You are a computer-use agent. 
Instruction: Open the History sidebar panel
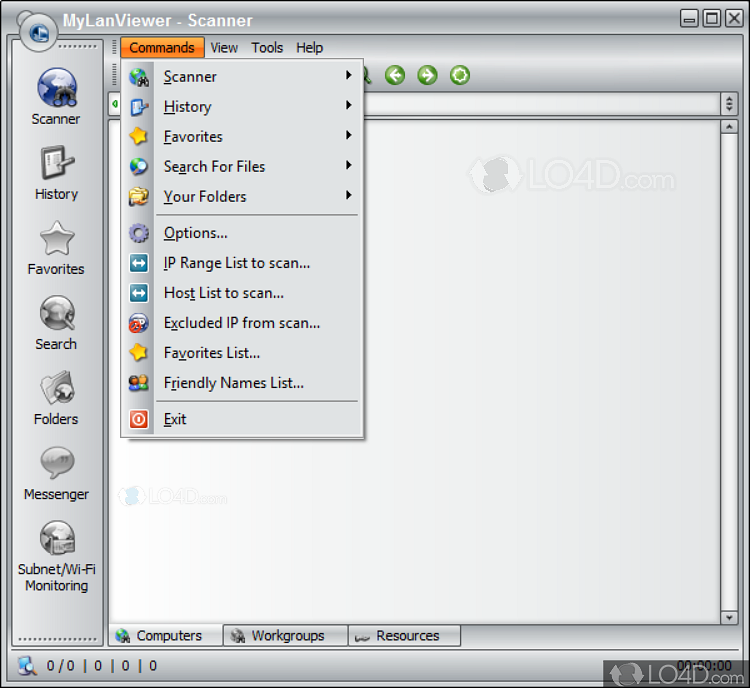[x=56, y=172]
